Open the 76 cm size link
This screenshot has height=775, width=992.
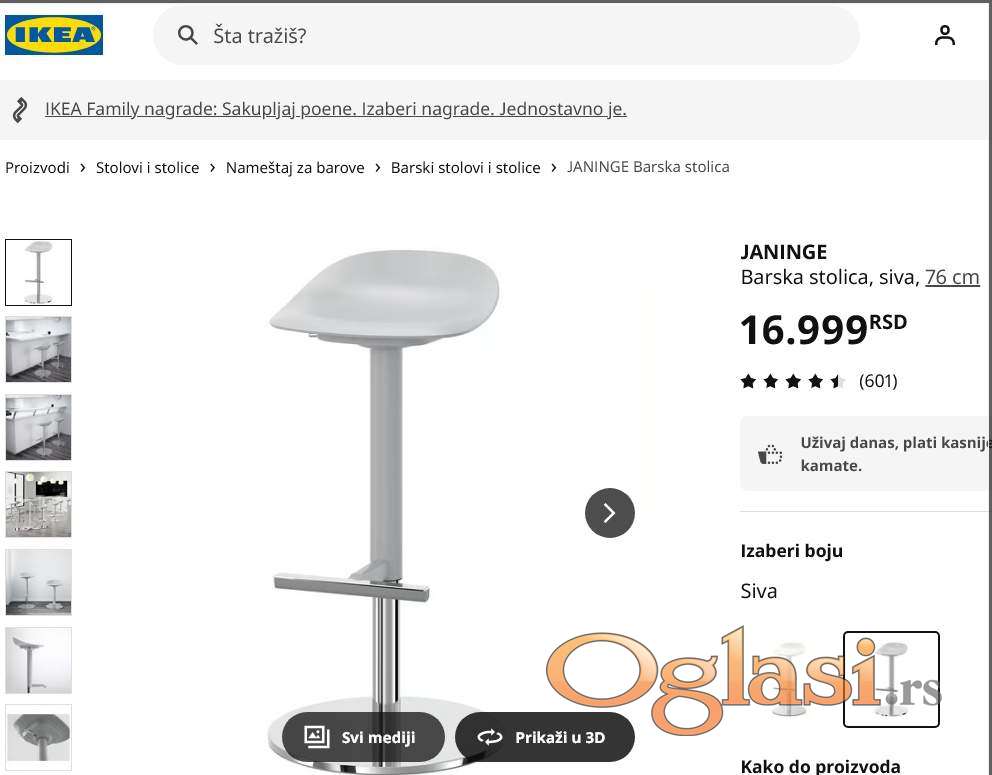tap(952, 277)
